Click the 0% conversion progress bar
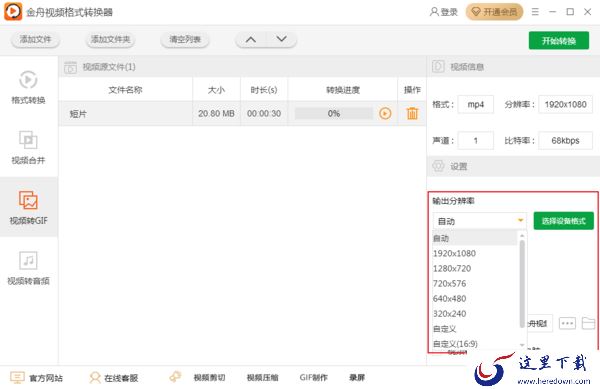600x389 pixels. [x=334, y=113]
